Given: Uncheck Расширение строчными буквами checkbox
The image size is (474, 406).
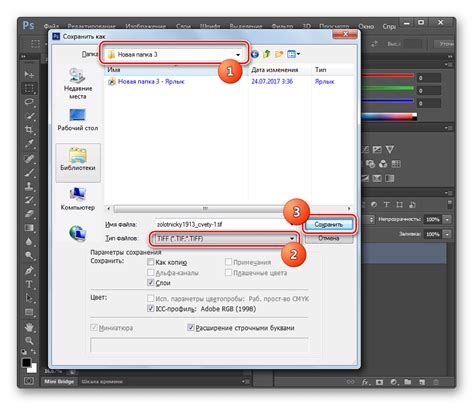Looking at the screenshot, I should 191,328.
